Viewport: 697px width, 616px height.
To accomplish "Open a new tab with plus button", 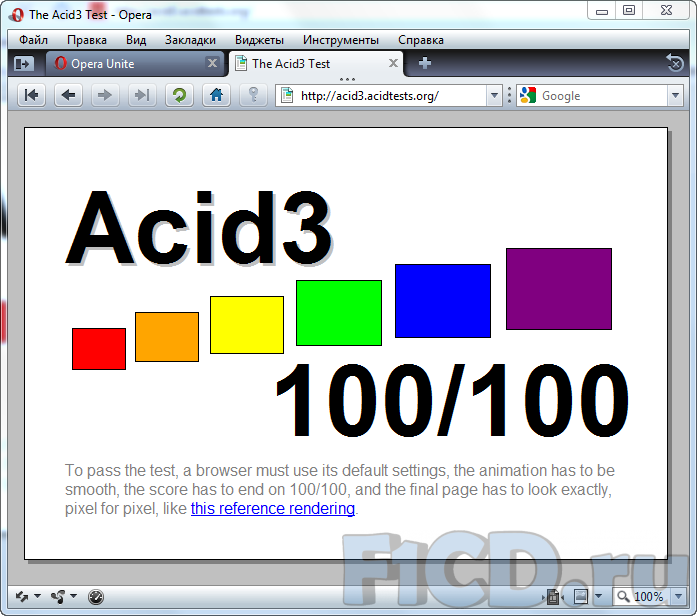I will (x=425, y=63).
